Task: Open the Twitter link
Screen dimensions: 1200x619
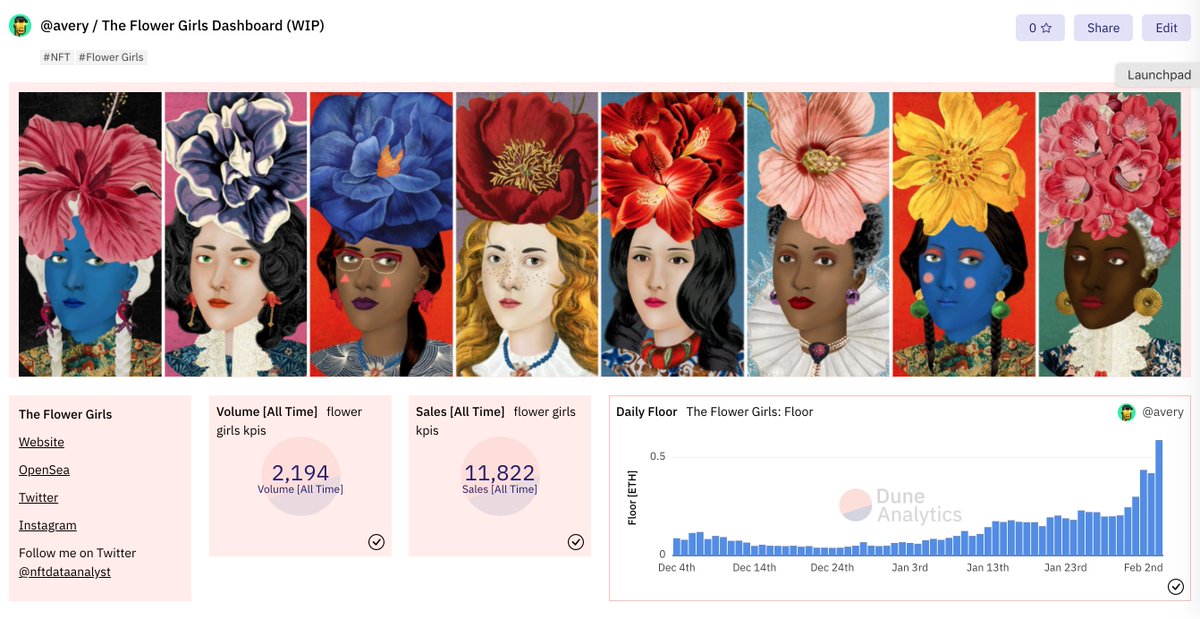Action: click(x=38, y=497)
